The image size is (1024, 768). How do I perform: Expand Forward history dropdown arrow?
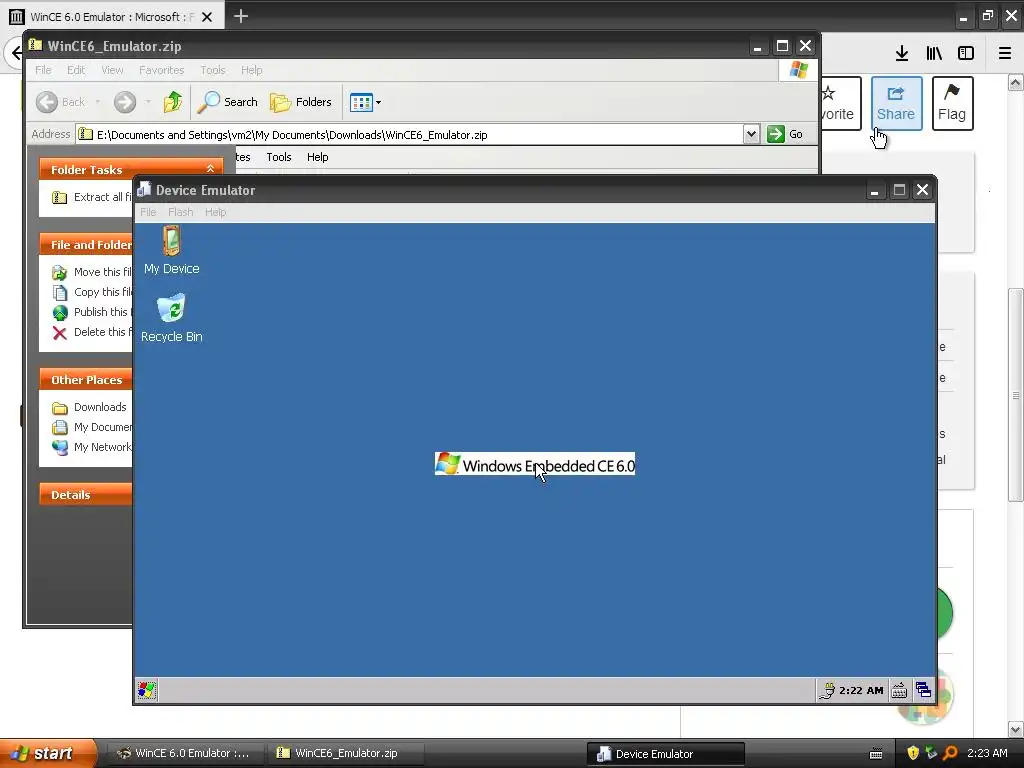(x=148, y=102)
